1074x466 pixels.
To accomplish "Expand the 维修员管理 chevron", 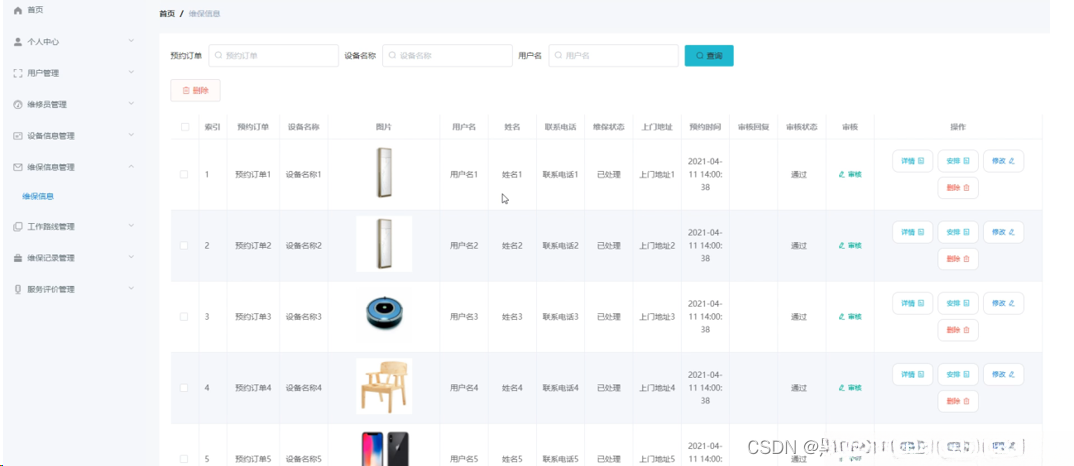I will pos(131,104).
